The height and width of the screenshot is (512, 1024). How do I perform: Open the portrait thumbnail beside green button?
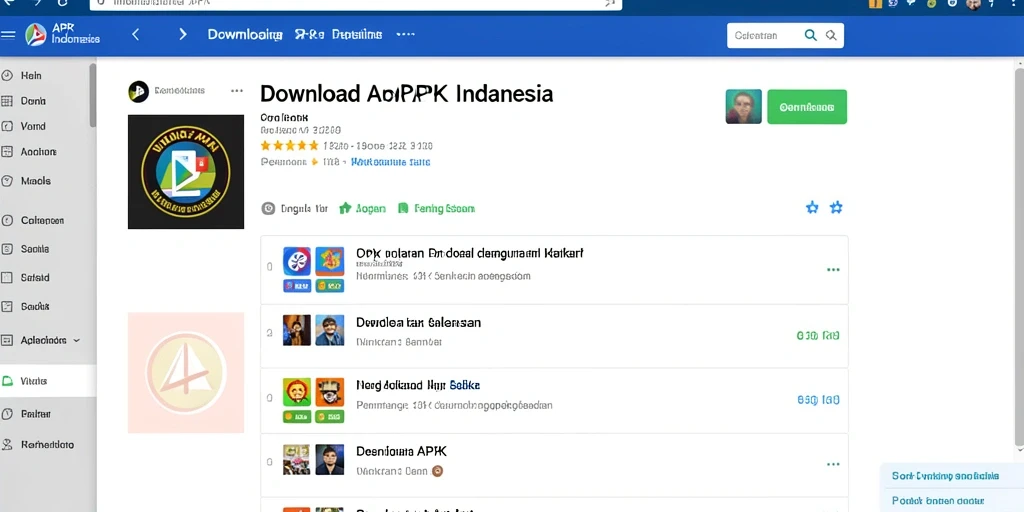pyautogui.click(x=743, y=106)
